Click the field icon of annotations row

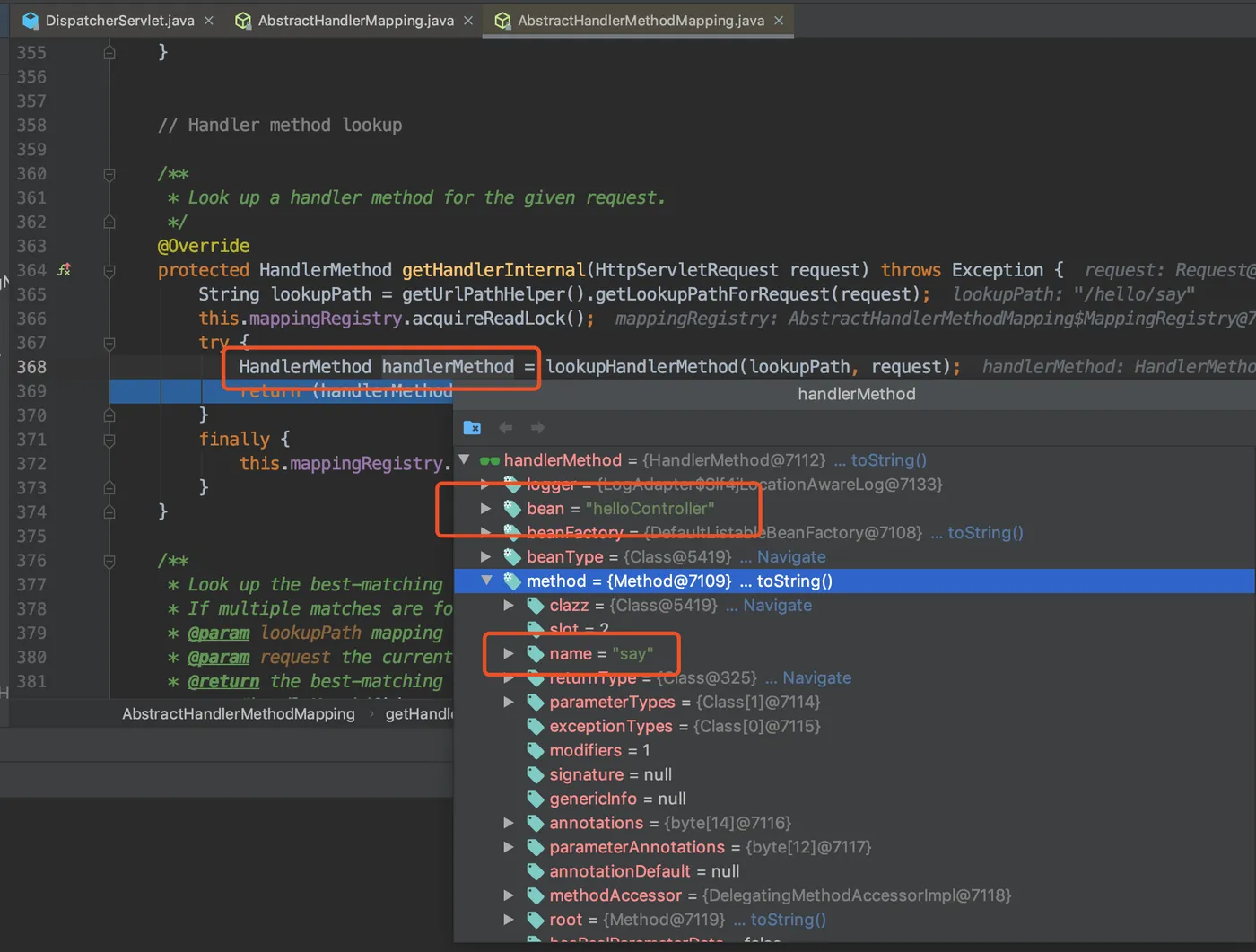(536, 822)
